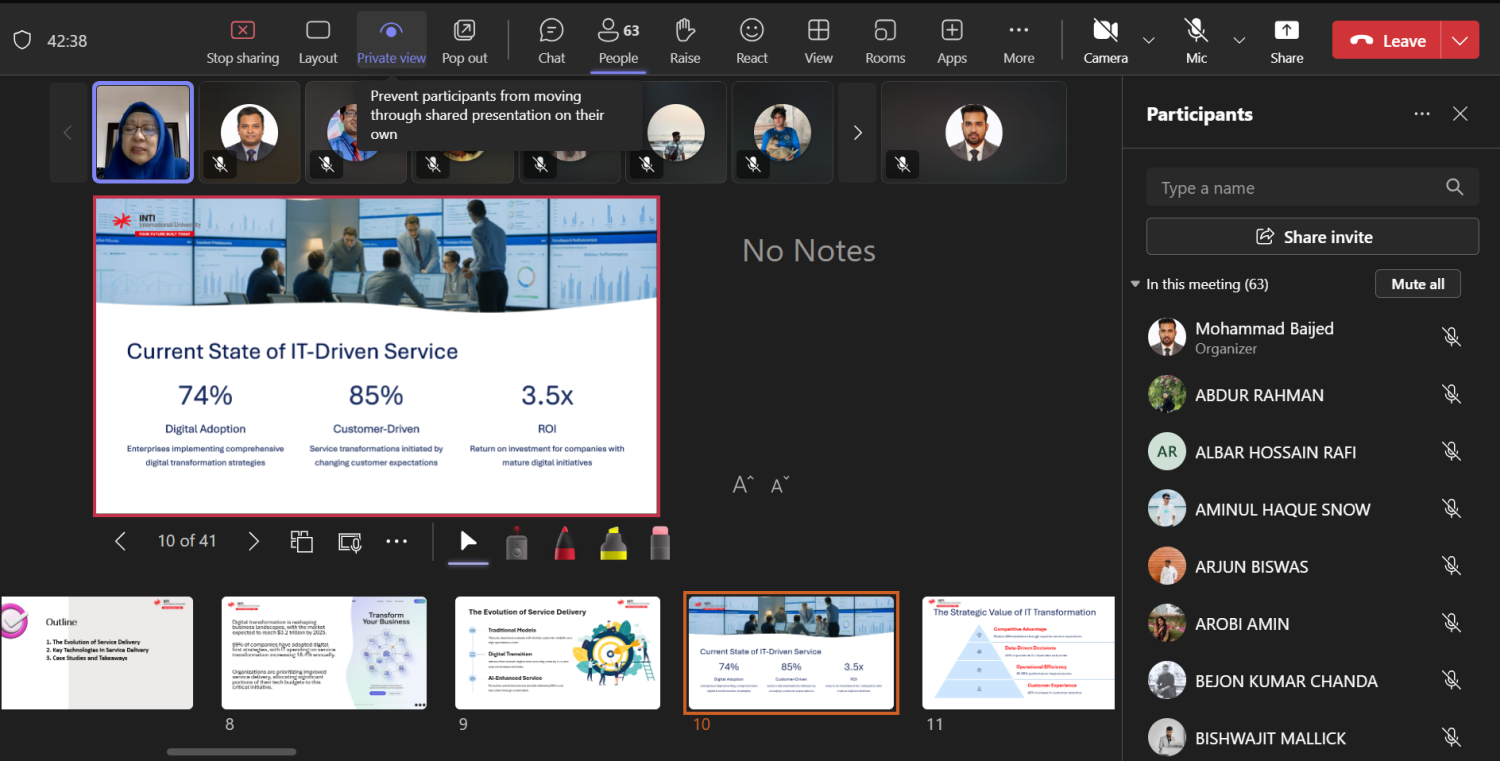Screen dimensions: 1500x761
Task: Select the red pen tool
Action: (x=564, y=542)
